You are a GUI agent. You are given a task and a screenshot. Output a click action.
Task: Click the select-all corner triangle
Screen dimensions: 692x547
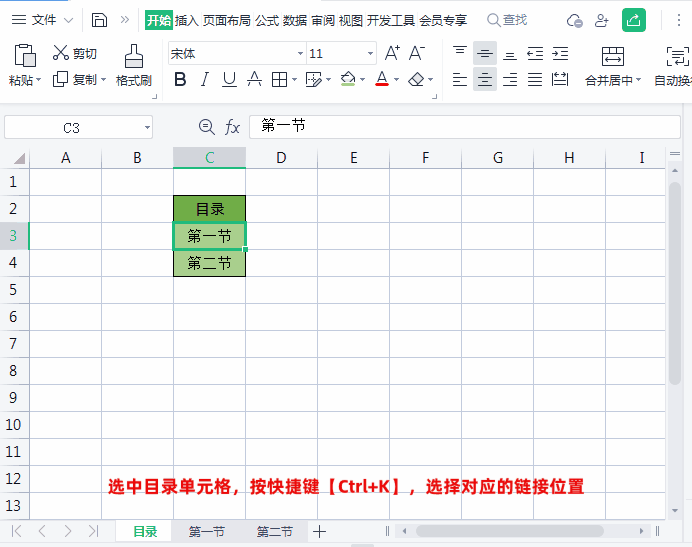[19, 158]
